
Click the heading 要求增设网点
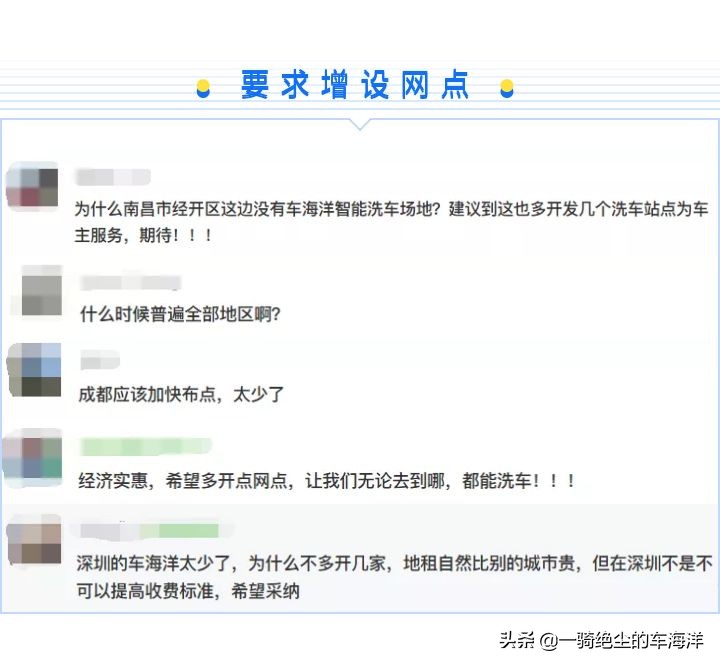pyautogui.click(x=354, y=85)
